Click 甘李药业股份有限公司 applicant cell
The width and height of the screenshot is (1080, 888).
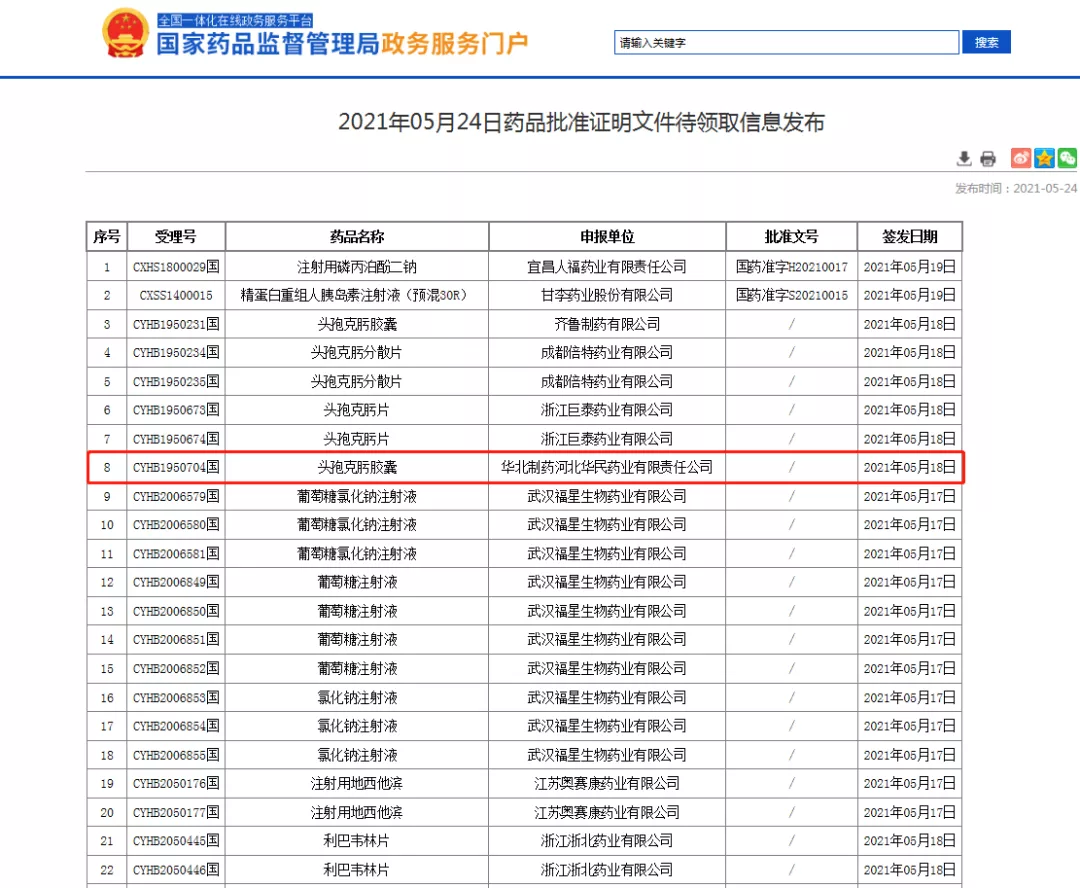(x=607, y=295)
